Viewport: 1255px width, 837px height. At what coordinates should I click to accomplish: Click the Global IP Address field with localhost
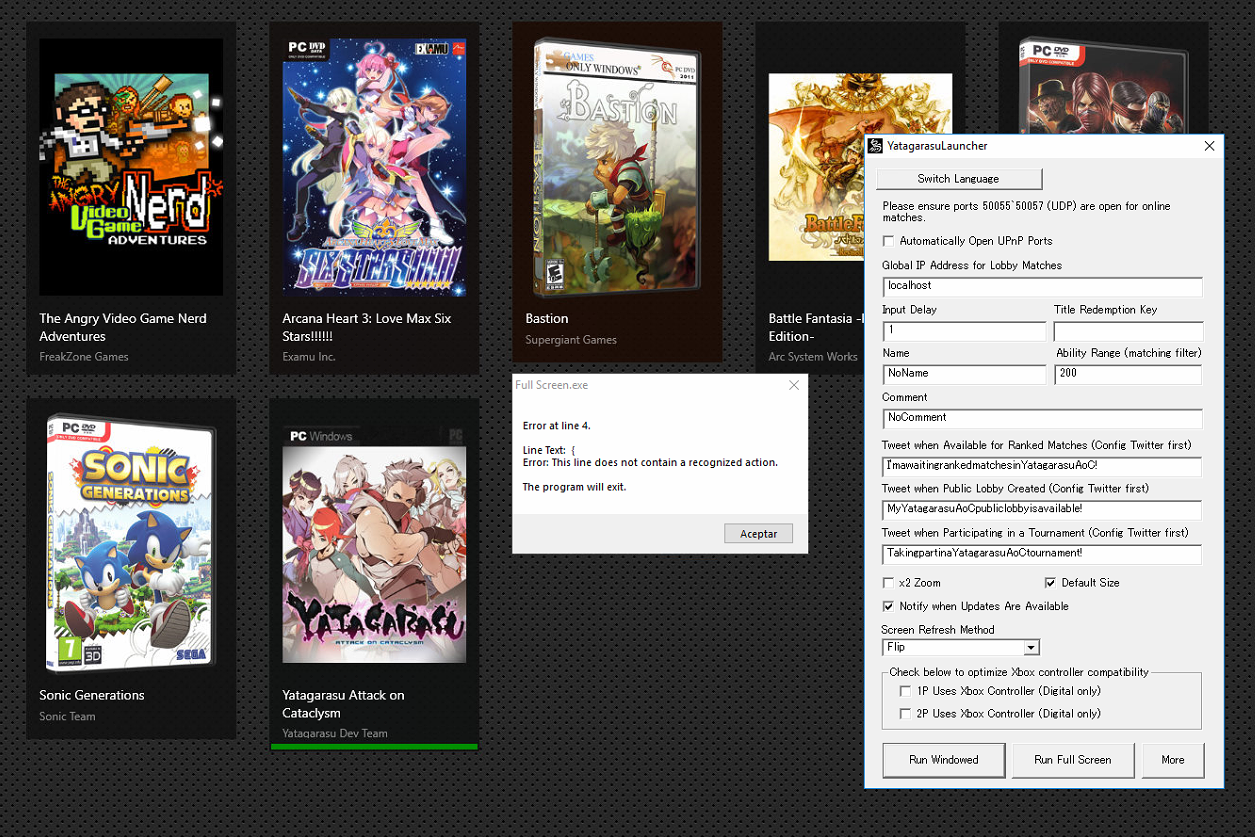pos(1042,287)
